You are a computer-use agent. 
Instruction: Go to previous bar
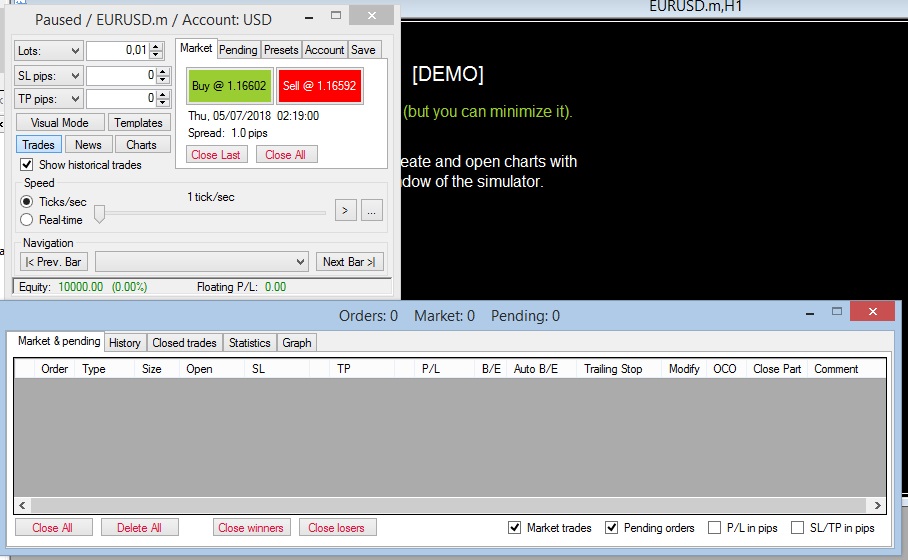[x=53, y=262]
